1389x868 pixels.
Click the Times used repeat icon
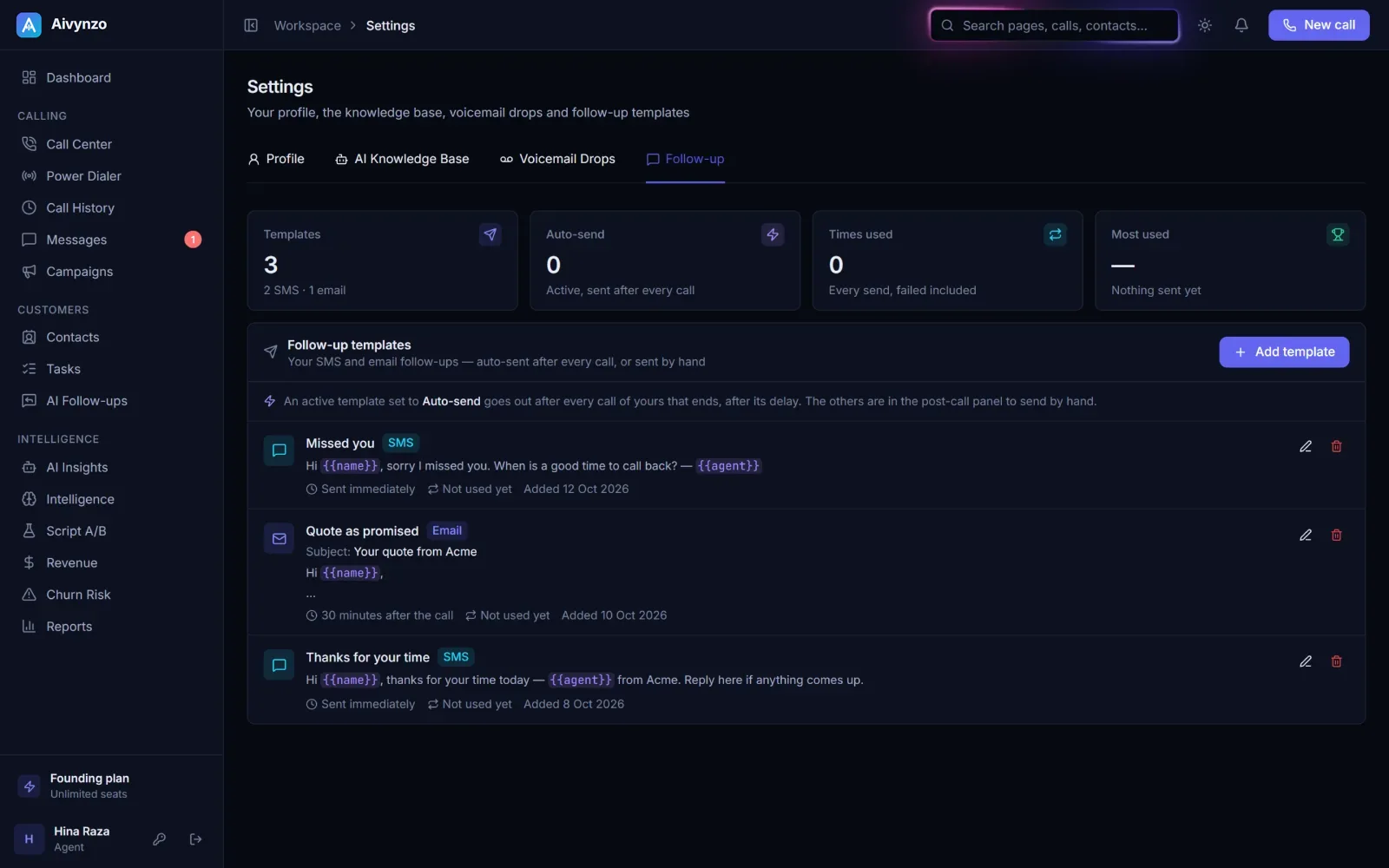click(1055, 234)
